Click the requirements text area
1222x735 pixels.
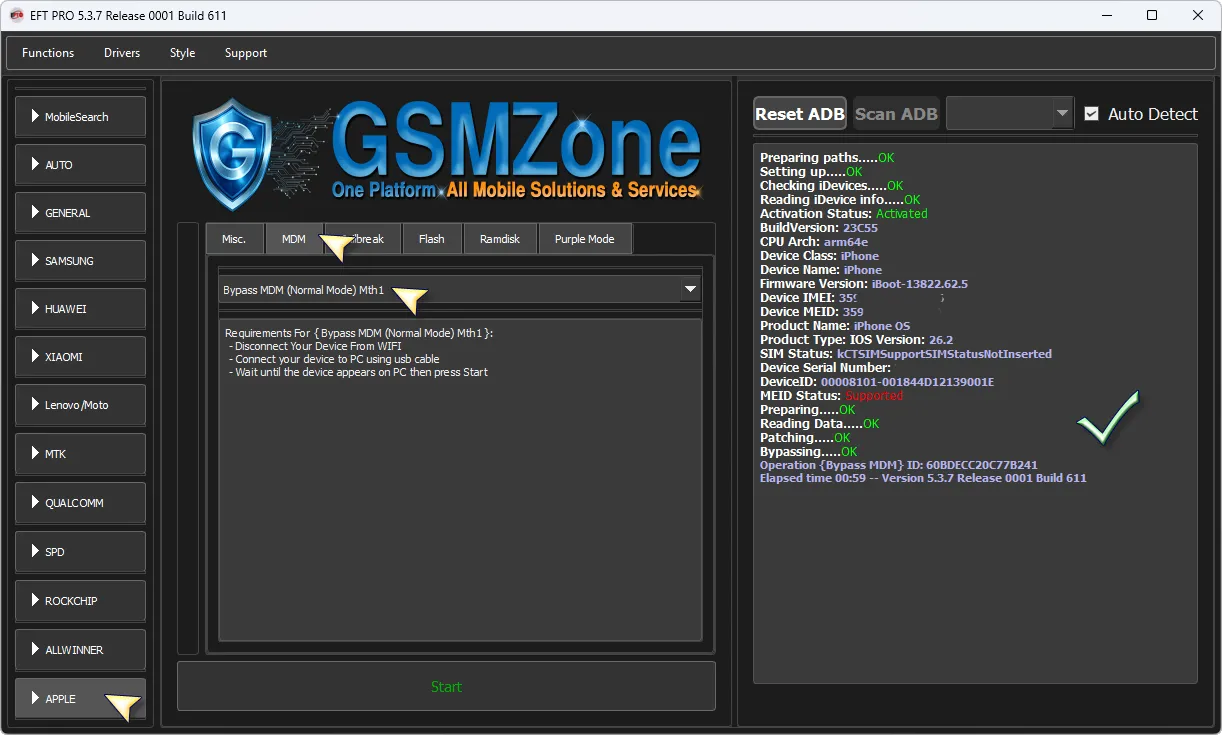click(460, 480)
